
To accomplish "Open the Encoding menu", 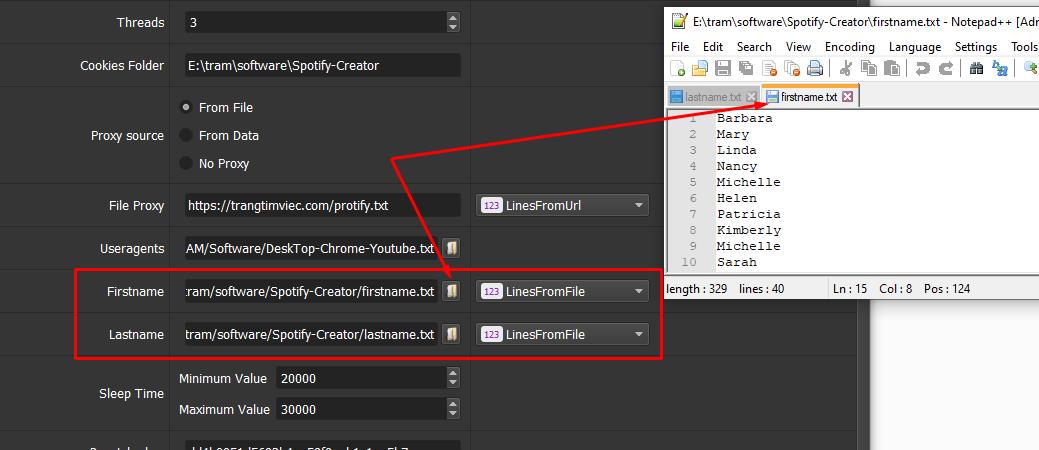I will point(849,46).
